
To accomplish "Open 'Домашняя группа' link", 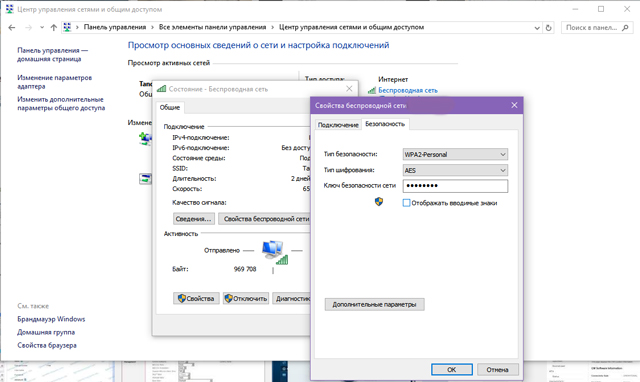I will click(x=46, y=332).
